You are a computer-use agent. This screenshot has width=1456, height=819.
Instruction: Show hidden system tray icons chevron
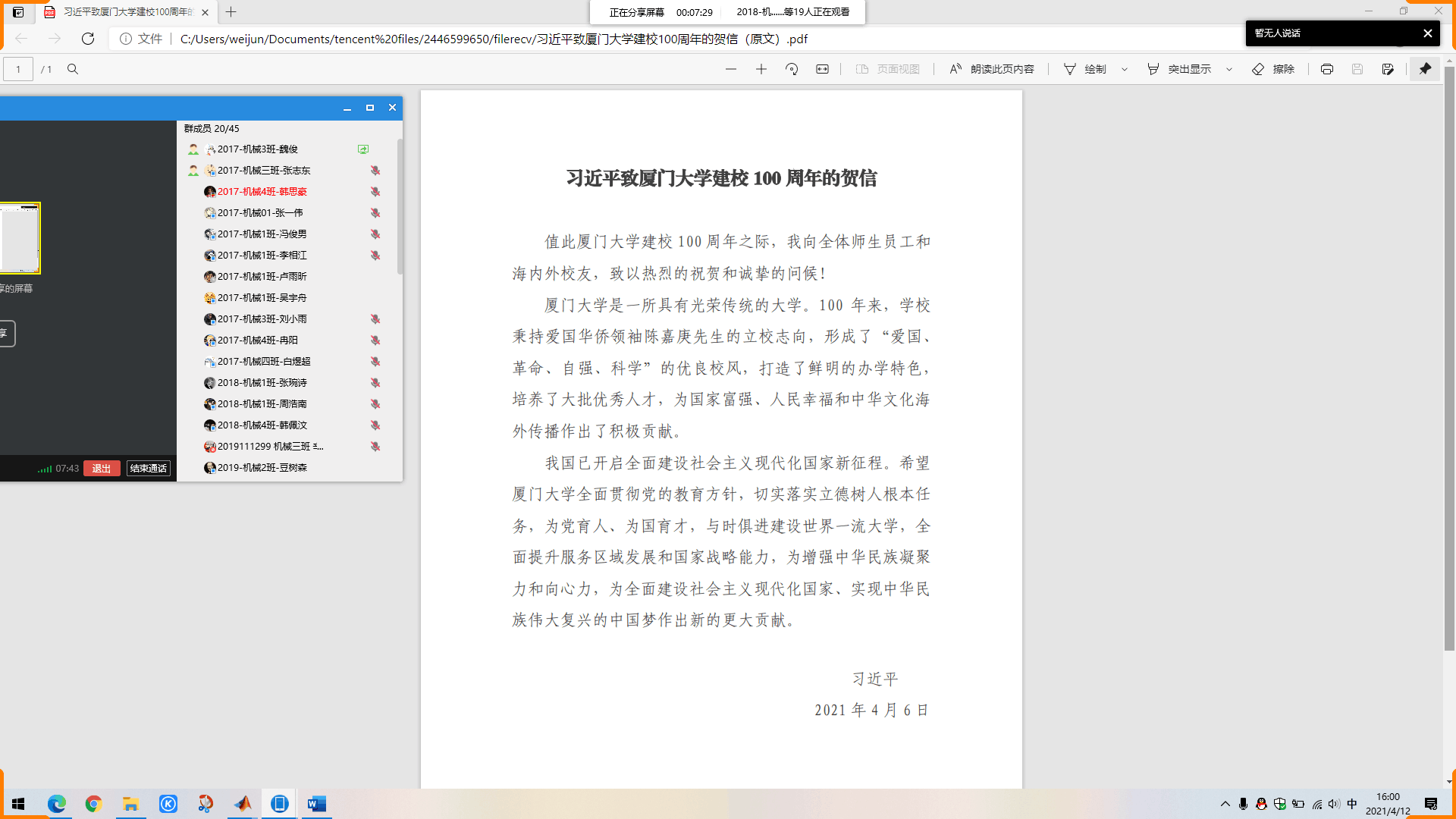1225,804
